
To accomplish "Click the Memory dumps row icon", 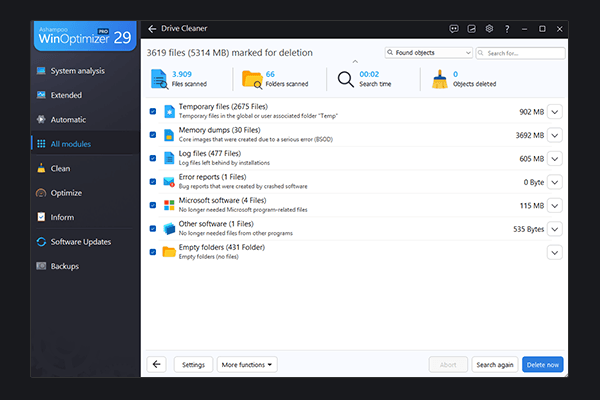I will (169, 135).
